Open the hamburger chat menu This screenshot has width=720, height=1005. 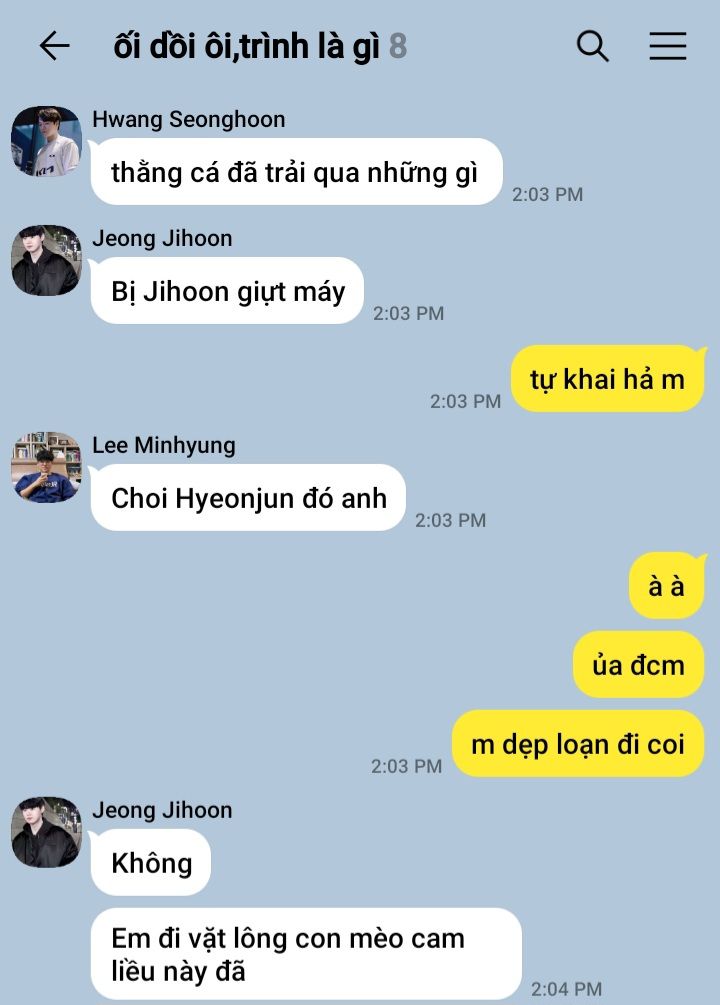667,46
